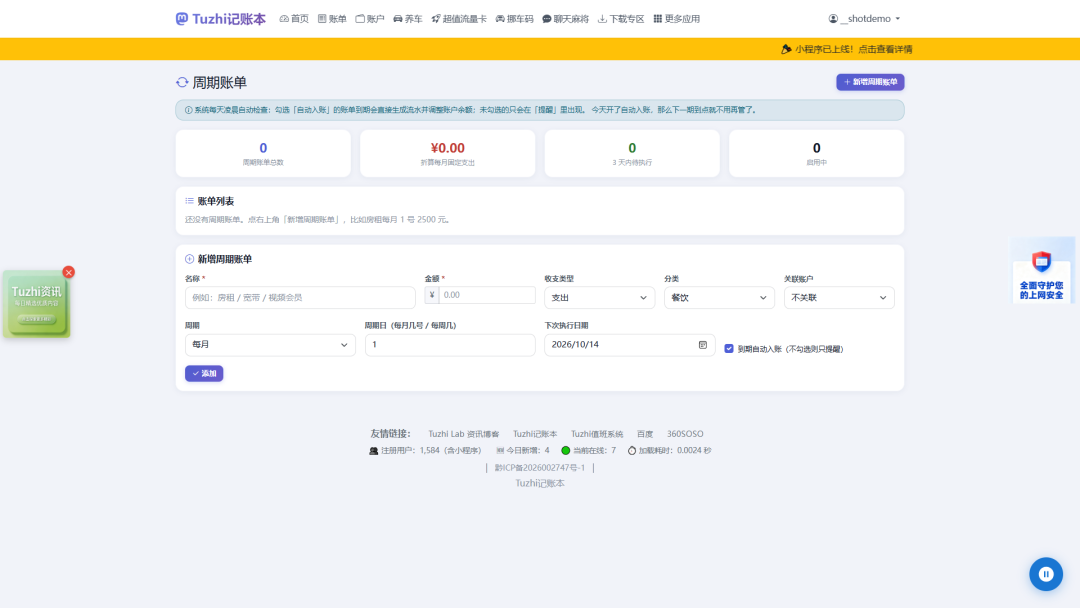Click the 小程序已上线 announcement link
1080x608 pixels.
pyautogui.click(x=847, y=49)
